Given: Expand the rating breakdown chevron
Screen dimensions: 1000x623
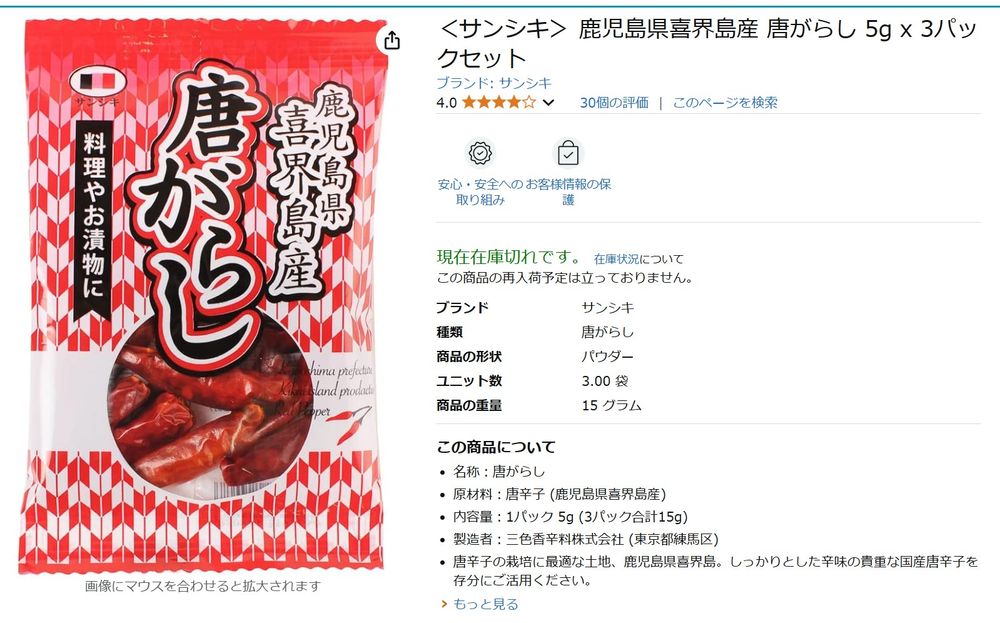Looking at the screenshot, I should point(548,103).
